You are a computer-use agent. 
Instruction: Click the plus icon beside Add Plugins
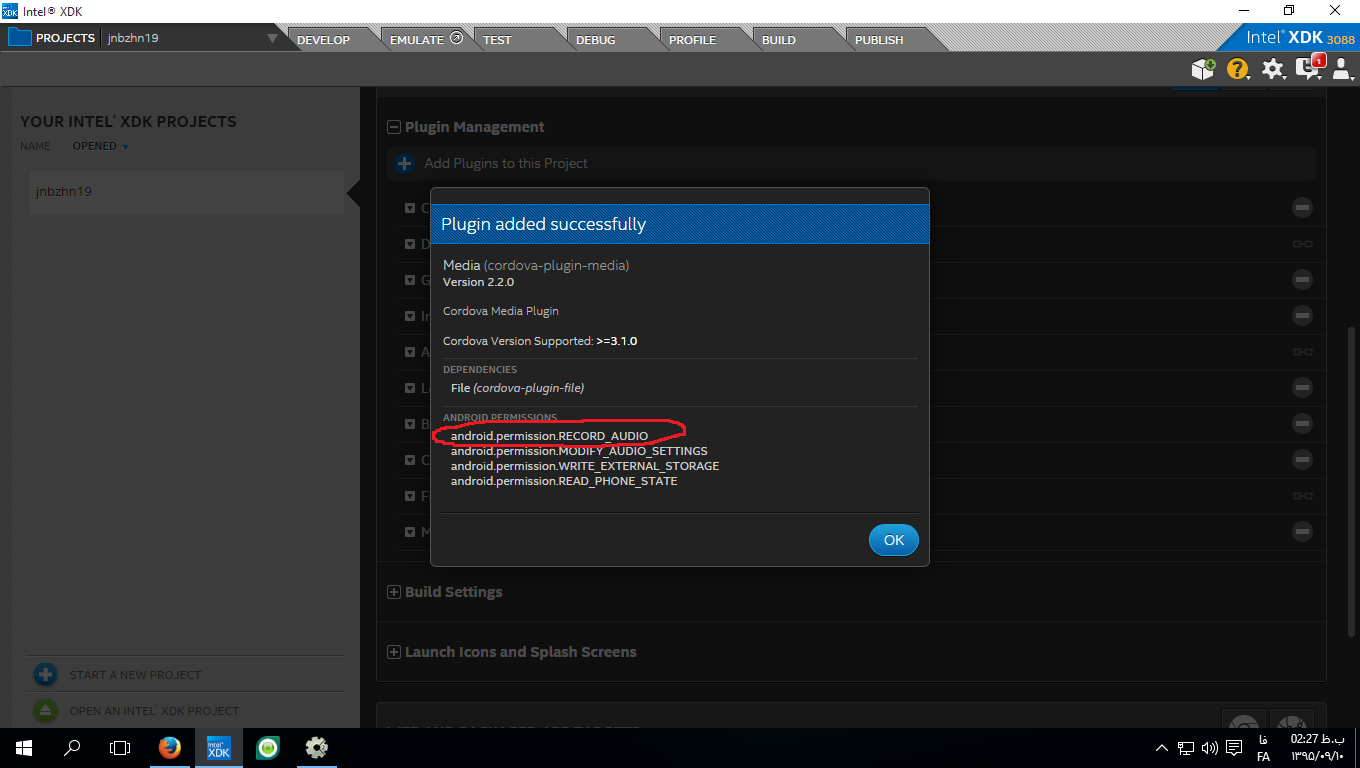tap(404, 163)
